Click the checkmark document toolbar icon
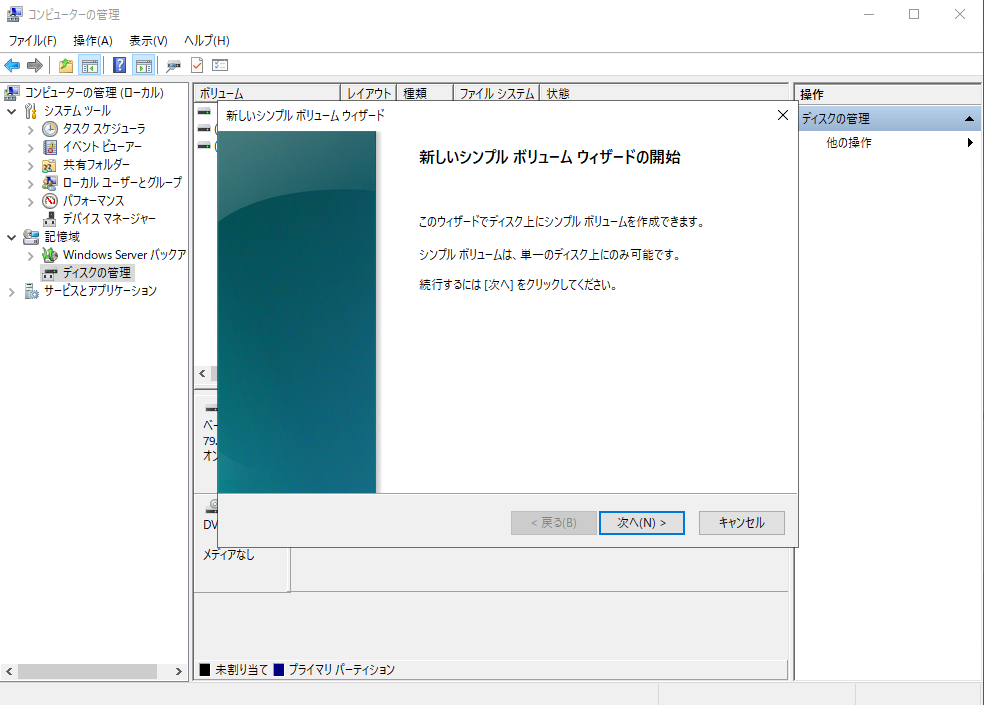Viewport: 984px width, 705px height. [x=197, y=66]
